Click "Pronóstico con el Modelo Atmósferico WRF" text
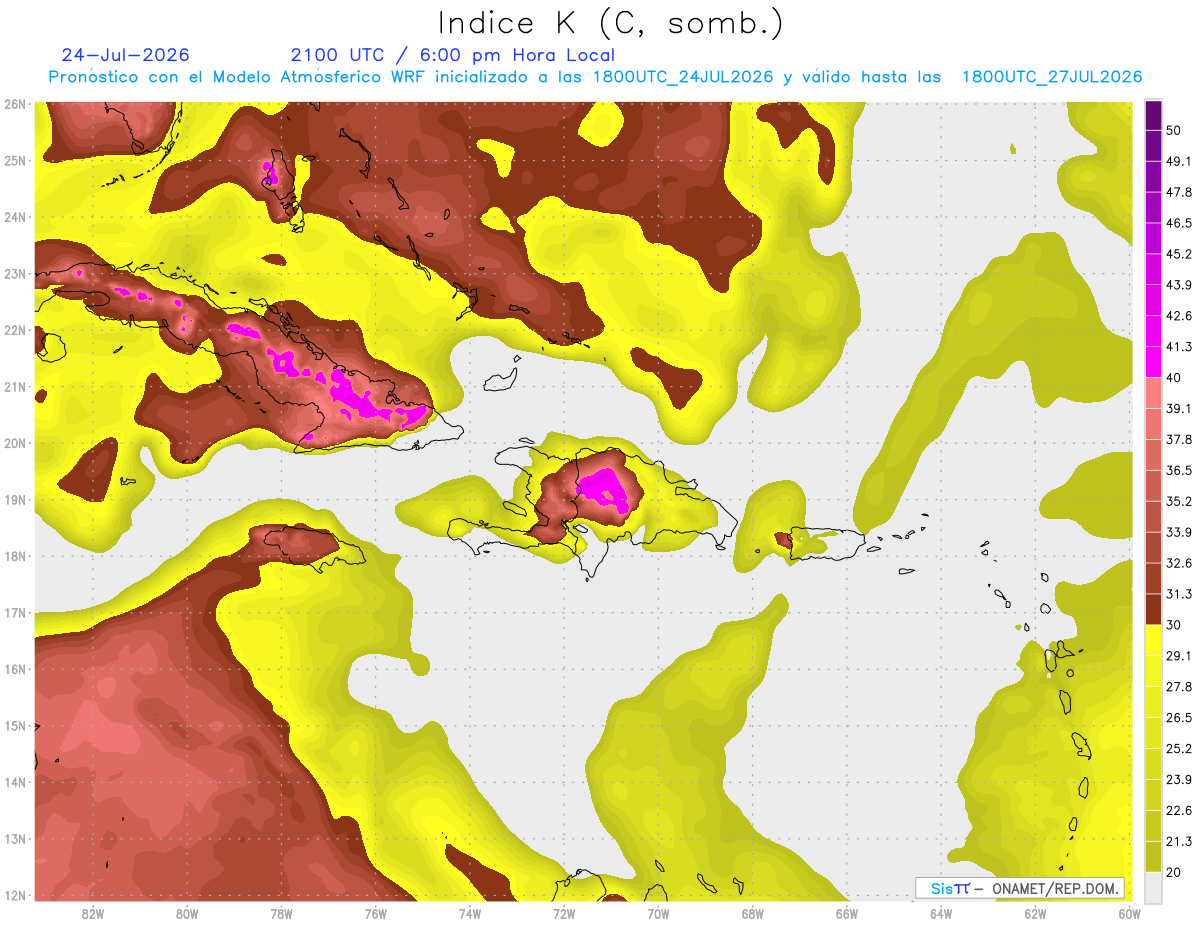This screenshot has width=1200, height=927. [239, 77]
